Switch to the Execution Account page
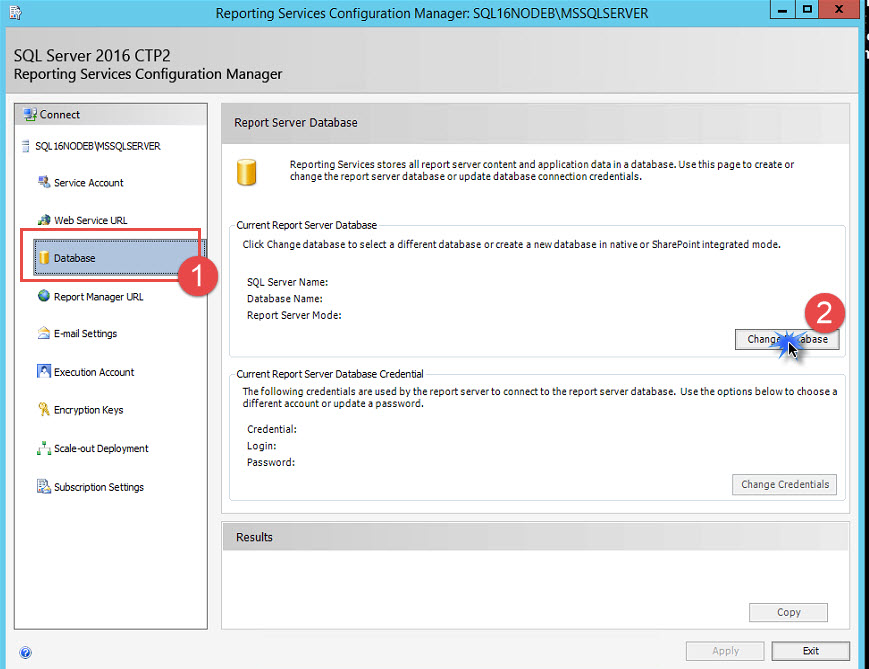Image resolution: width=869 pixels, height=669 pixels. pos(94,372)
